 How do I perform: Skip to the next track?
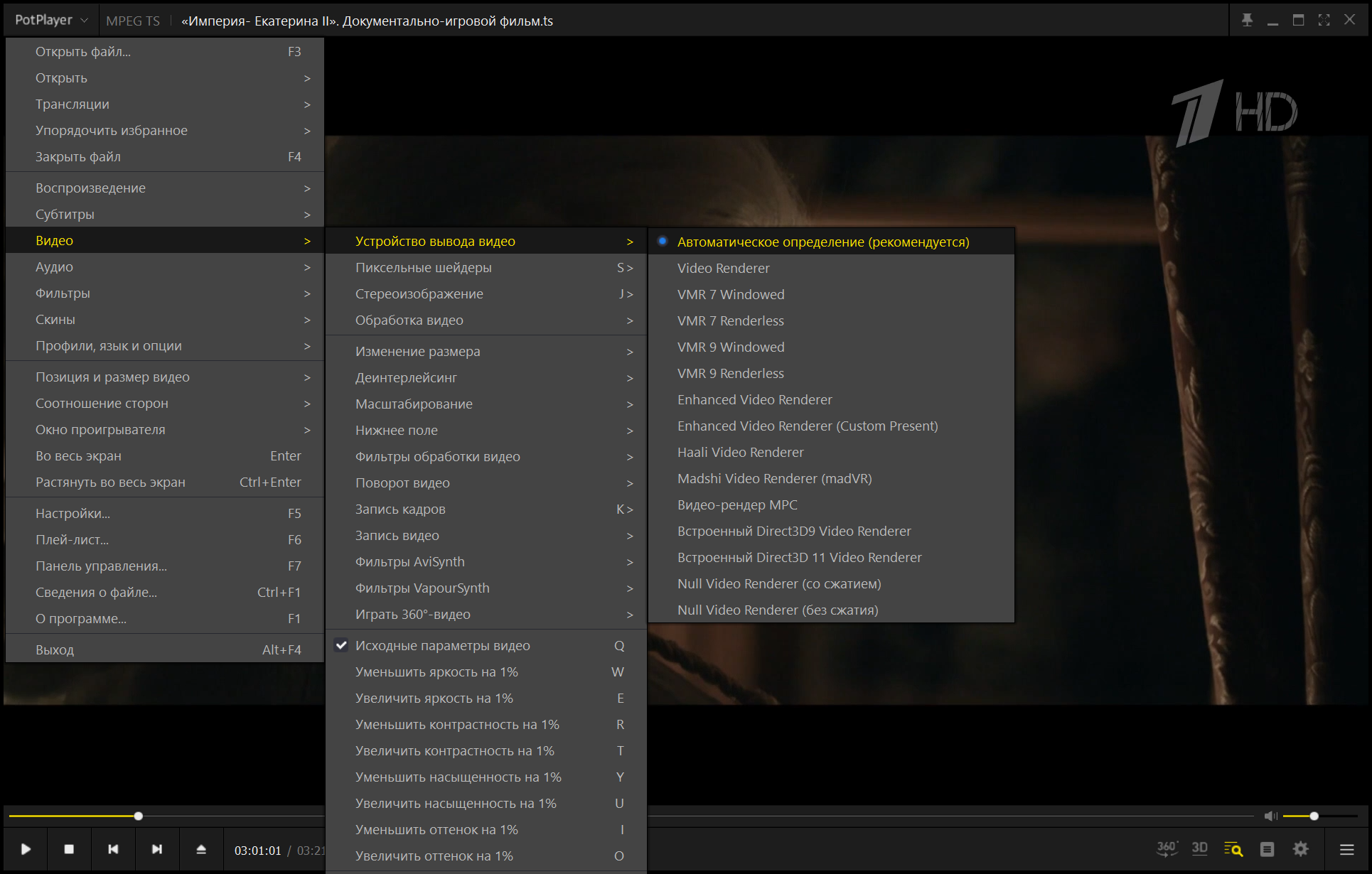click(157, 849)
